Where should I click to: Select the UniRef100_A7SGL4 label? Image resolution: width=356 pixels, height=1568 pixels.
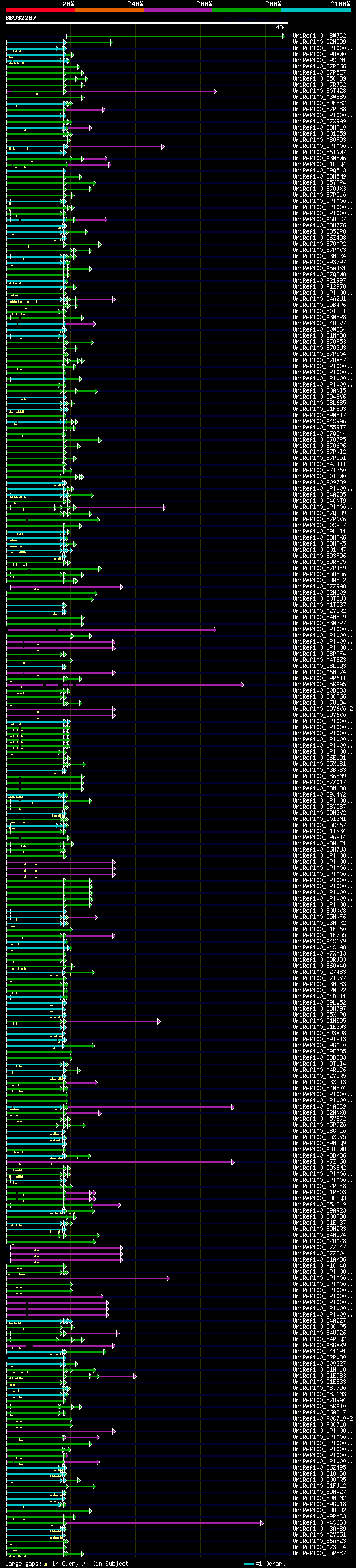coord(319,1547)
